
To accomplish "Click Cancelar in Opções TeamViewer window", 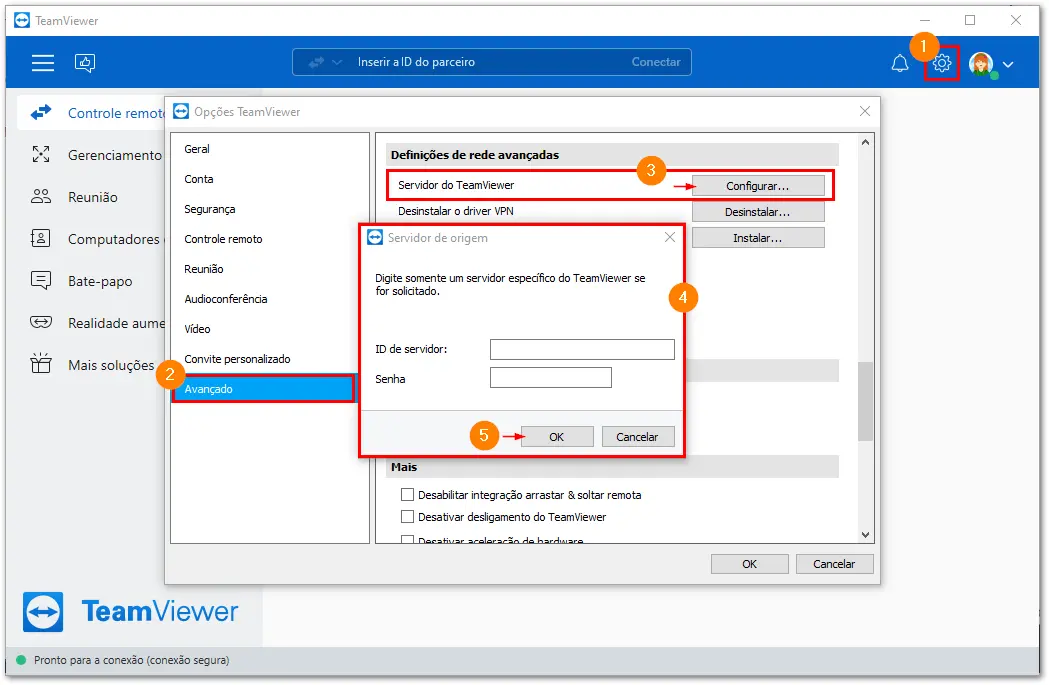I will point(834,564).
